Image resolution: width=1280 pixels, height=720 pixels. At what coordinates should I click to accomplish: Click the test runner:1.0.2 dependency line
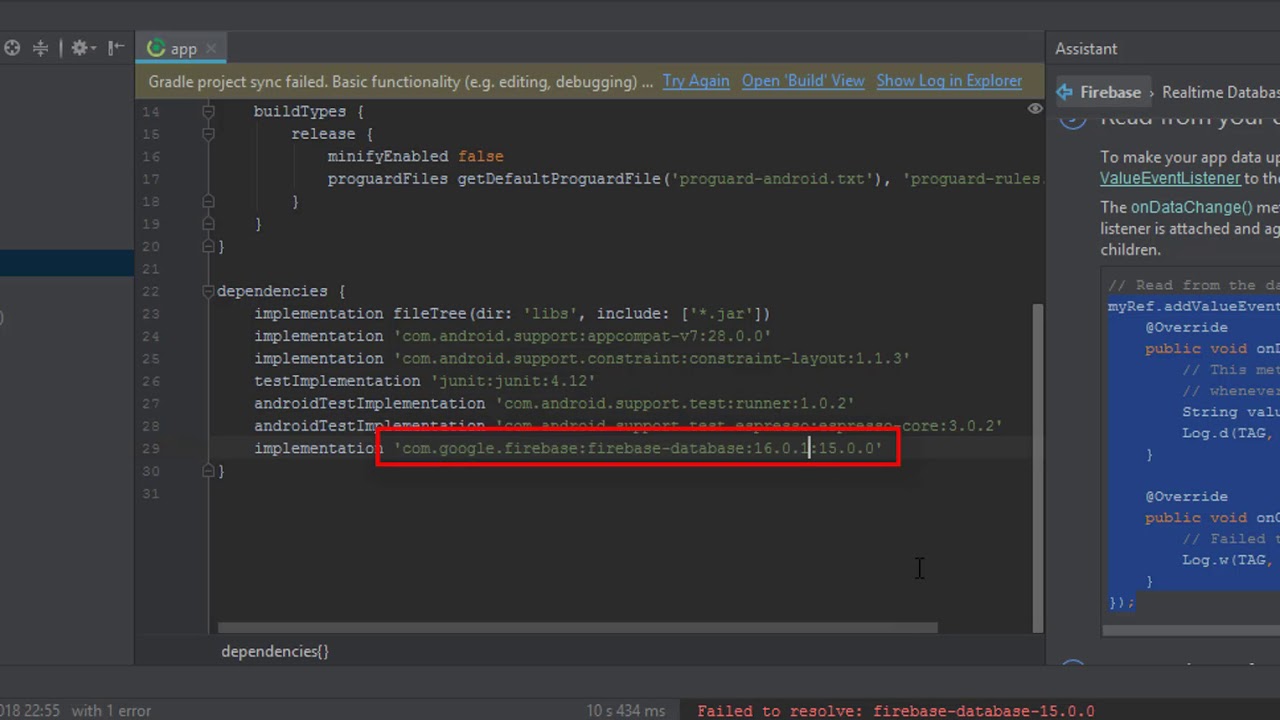coord(554,403)
